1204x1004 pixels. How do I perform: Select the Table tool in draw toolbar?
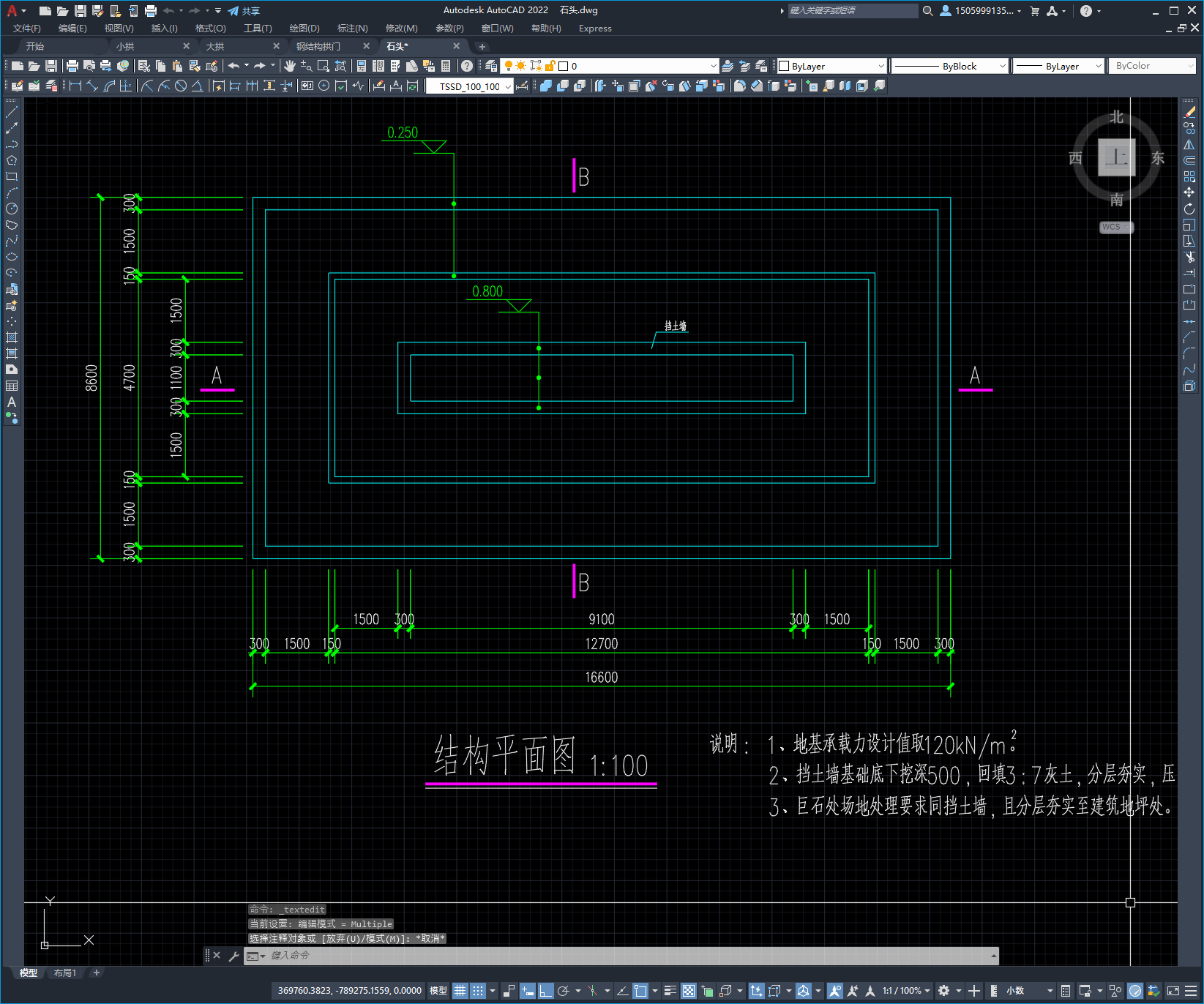point(12,386)
